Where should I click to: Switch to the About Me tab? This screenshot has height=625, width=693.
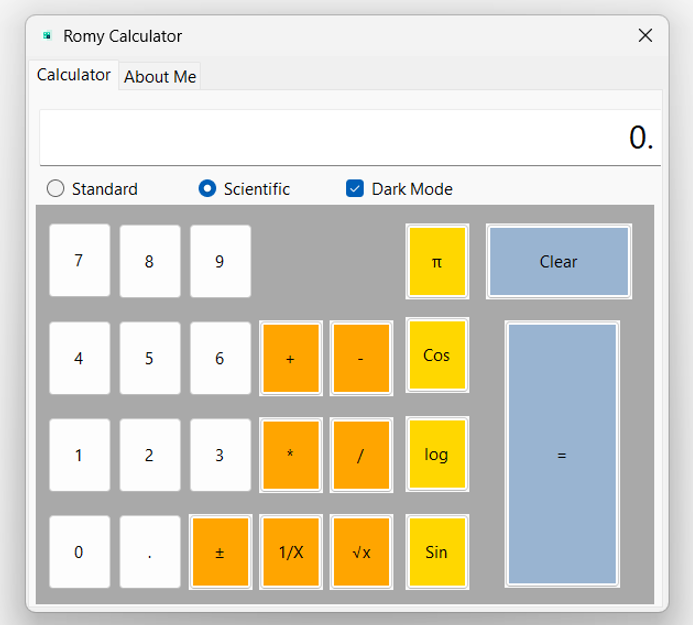coord(160,76)
